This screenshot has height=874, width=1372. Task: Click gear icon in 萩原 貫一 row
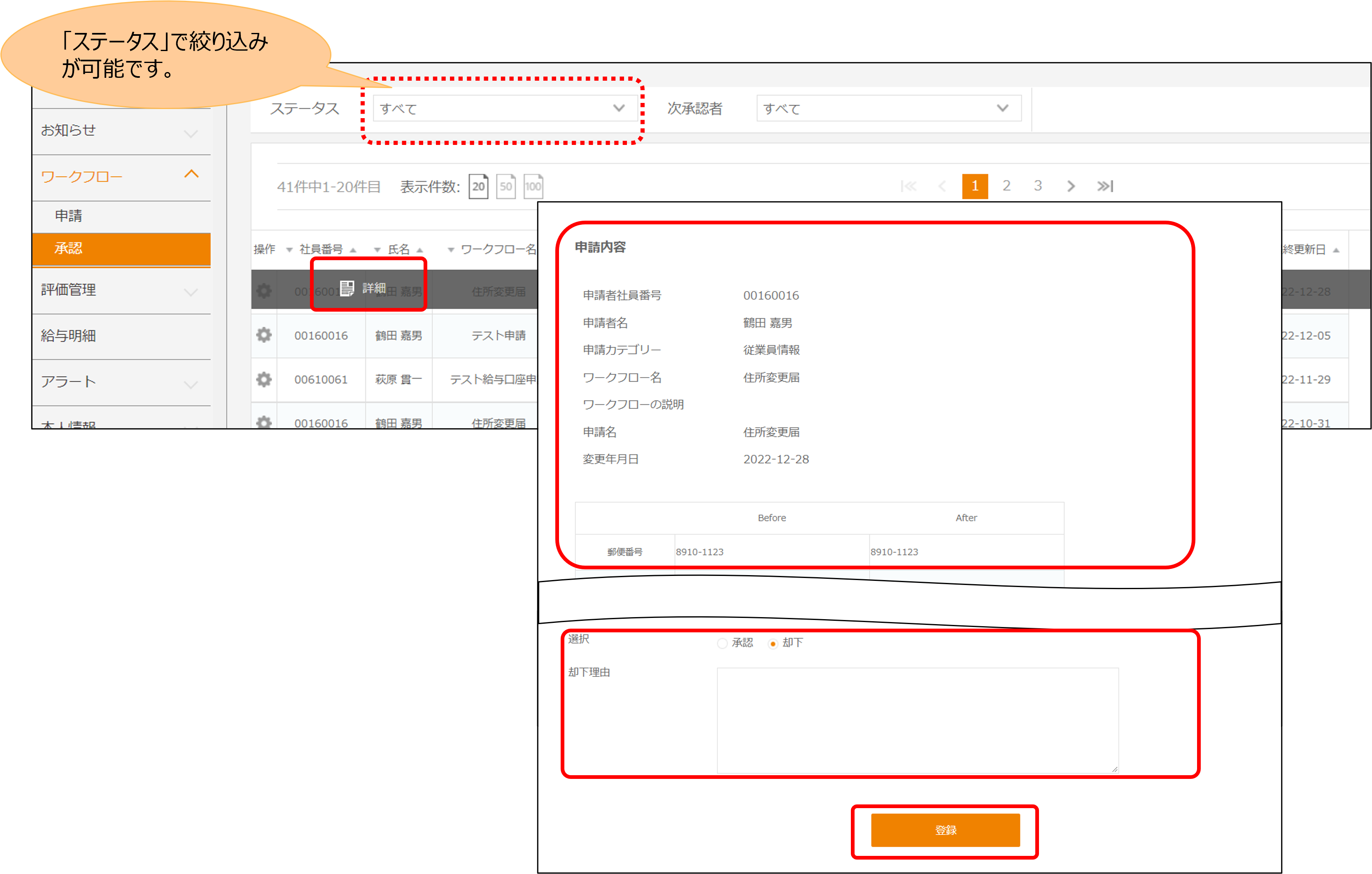click(264, 380)
